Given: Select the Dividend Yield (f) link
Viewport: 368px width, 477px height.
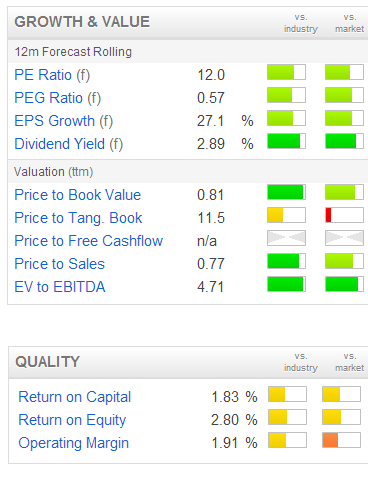Looking at the screenshot, I should (69, 144).
